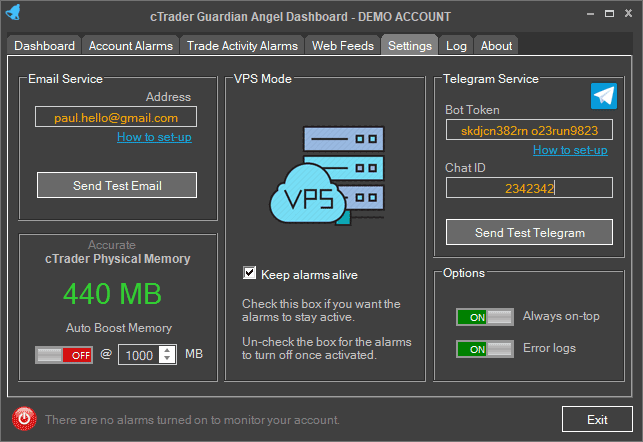Open the Dashboard tab
Image resolution: width=643 pixels, height=442 pixels.
(44, 46)
